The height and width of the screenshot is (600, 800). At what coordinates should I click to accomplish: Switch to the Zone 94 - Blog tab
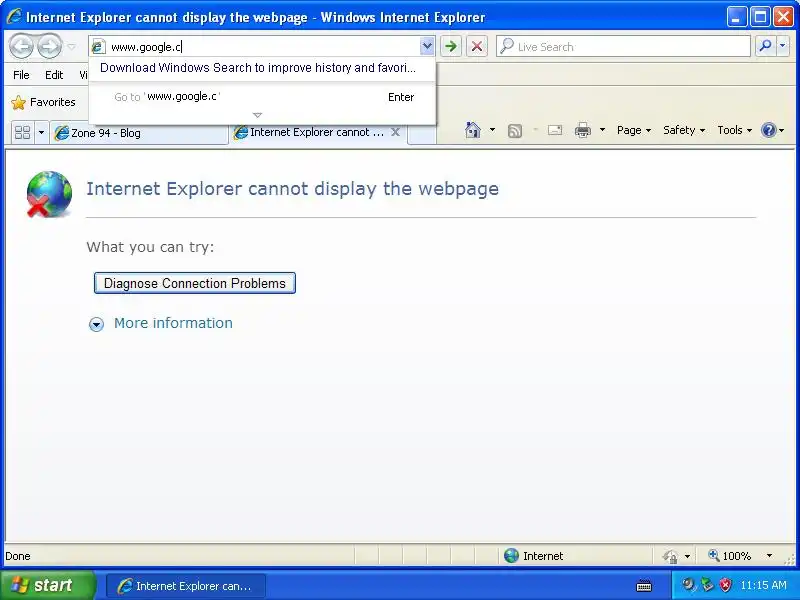click(x=139, y=133)
